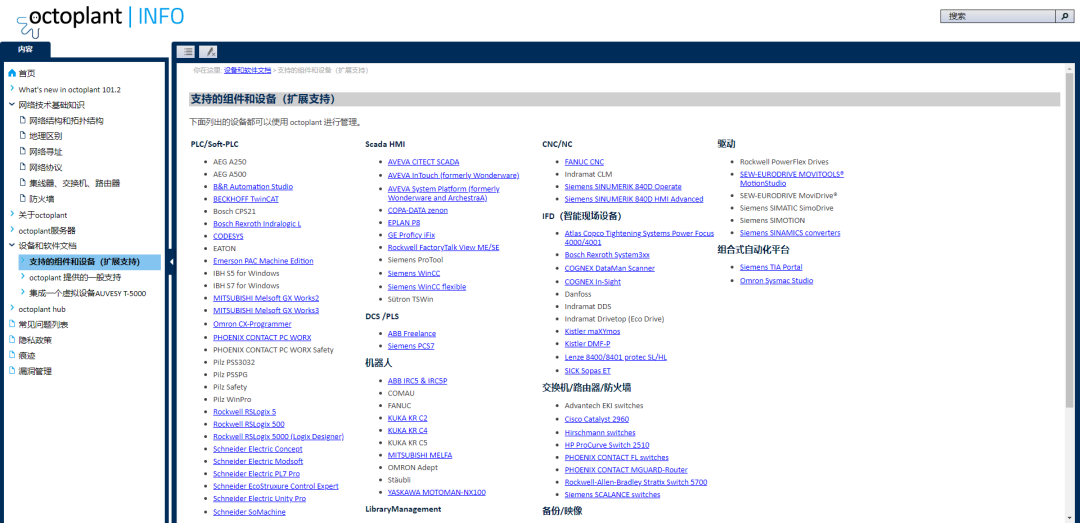Viewport: 1080px width, 523px height.
Task: Expand the octoplant hub tree node
Action: 12,309
